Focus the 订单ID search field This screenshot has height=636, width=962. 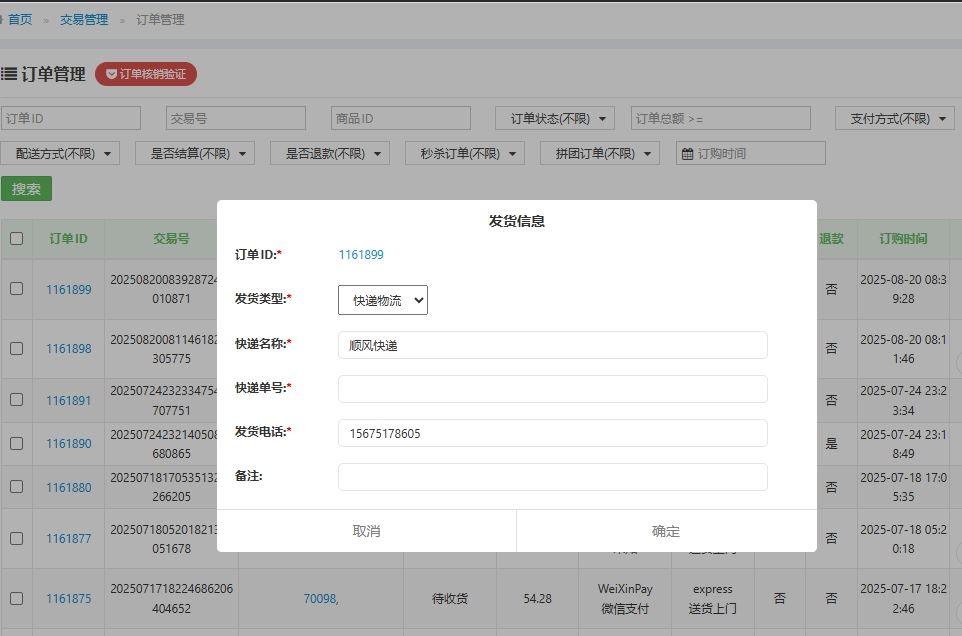point(71,118)
